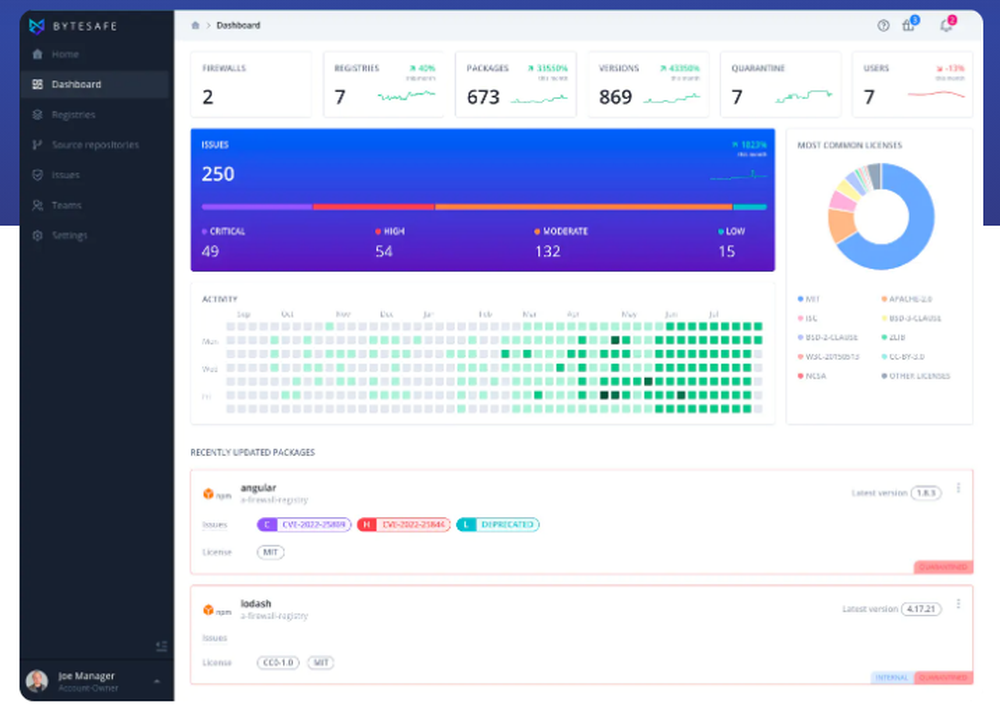Viewport: 1000px width, 715px height.
Task: Open Source repositories in sidebar
Action: tap(94, 145)
